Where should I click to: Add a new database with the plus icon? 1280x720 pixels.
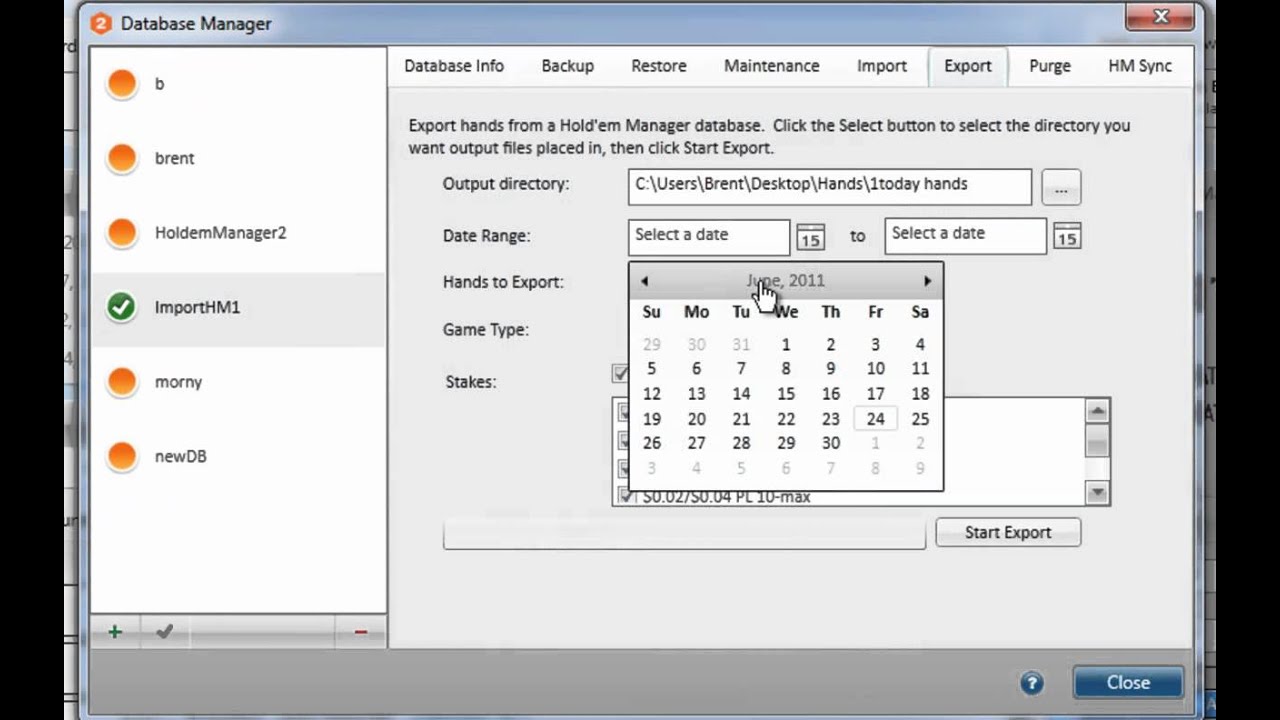click(x=115, y=632)
